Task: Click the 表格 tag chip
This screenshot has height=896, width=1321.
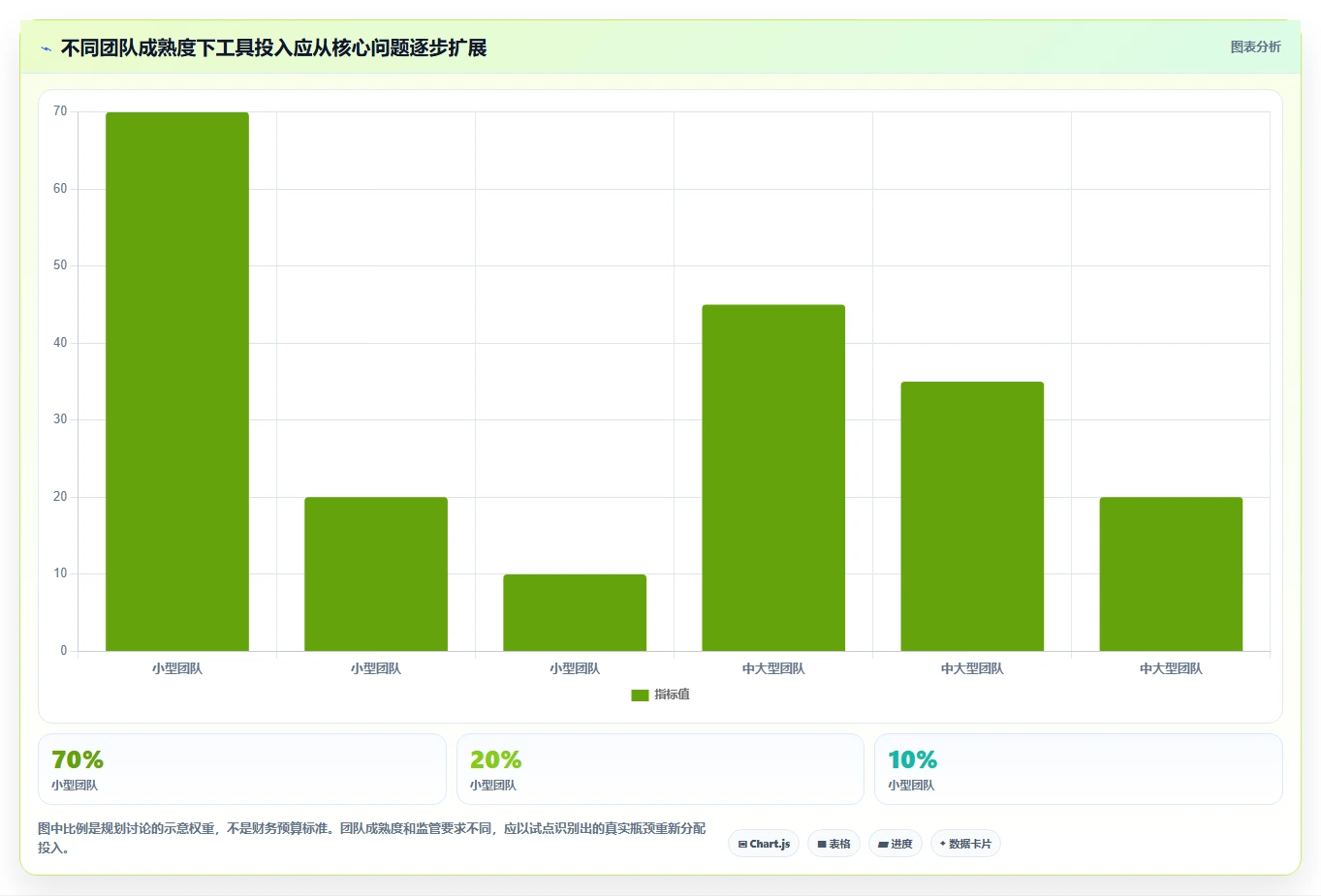Action: (x=833, y=844)
